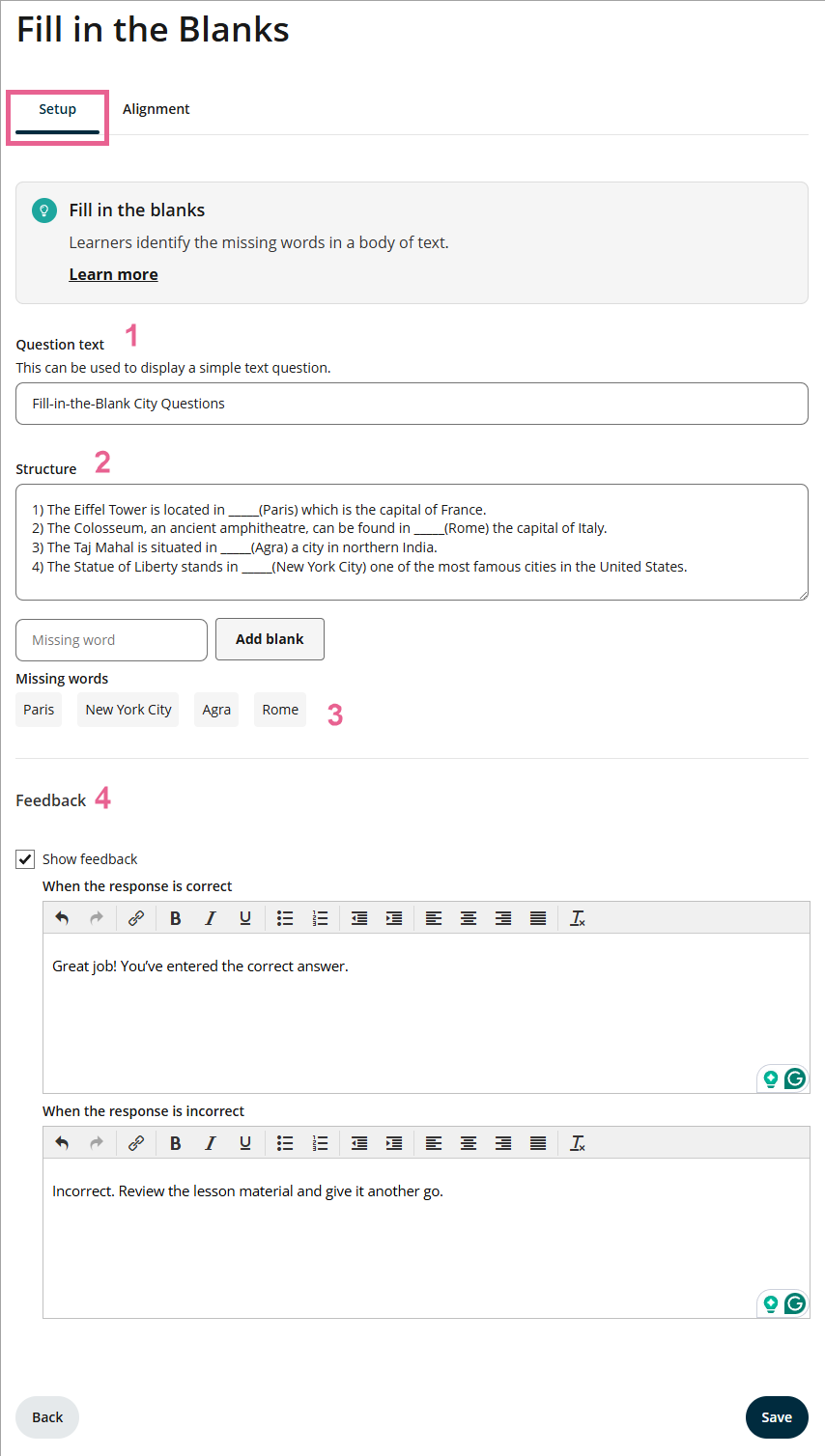Open the Learn more link
Image resolution: width=825 pixels, height=1456 pixels.
(x=113, y=274)
